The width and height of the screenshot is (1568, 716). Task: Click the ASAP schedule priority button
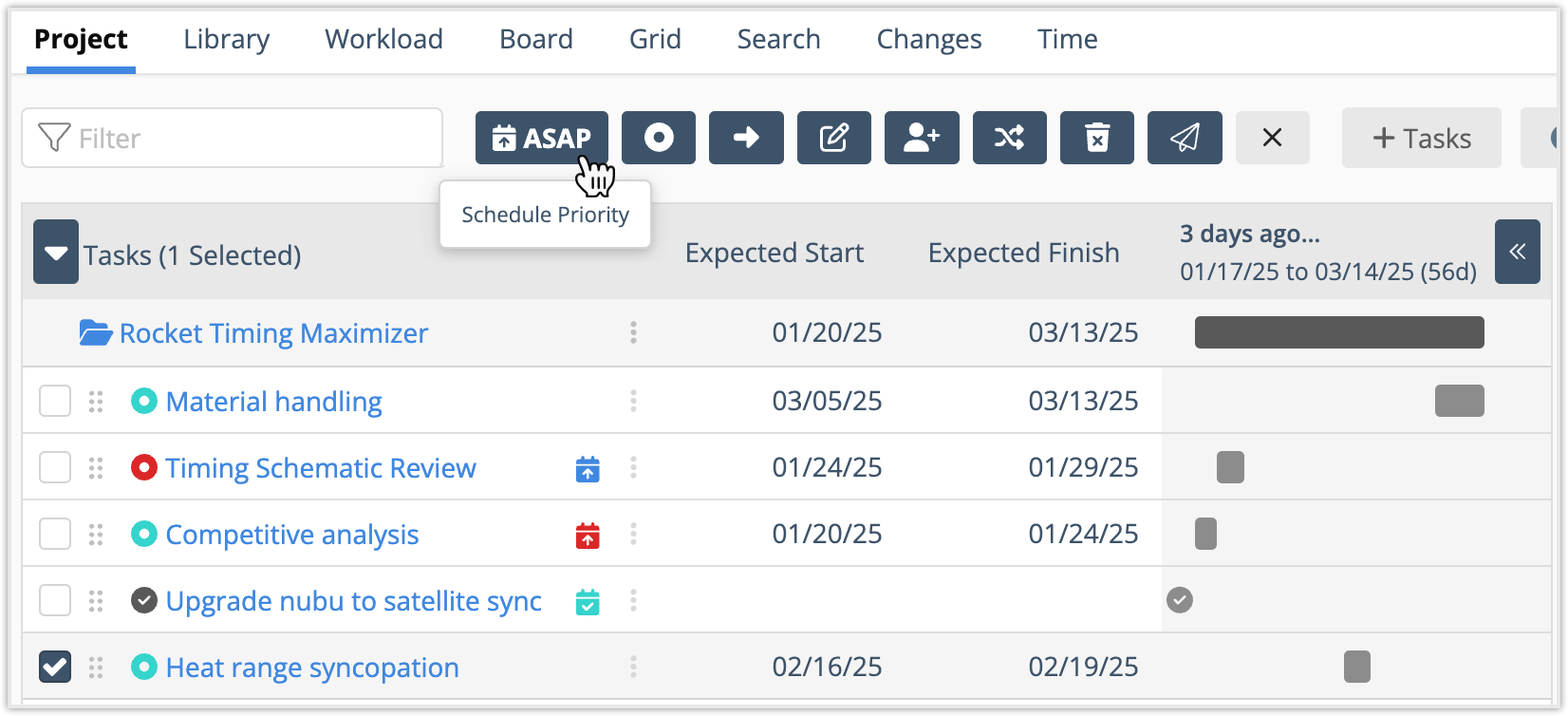[x=541, y=139]
